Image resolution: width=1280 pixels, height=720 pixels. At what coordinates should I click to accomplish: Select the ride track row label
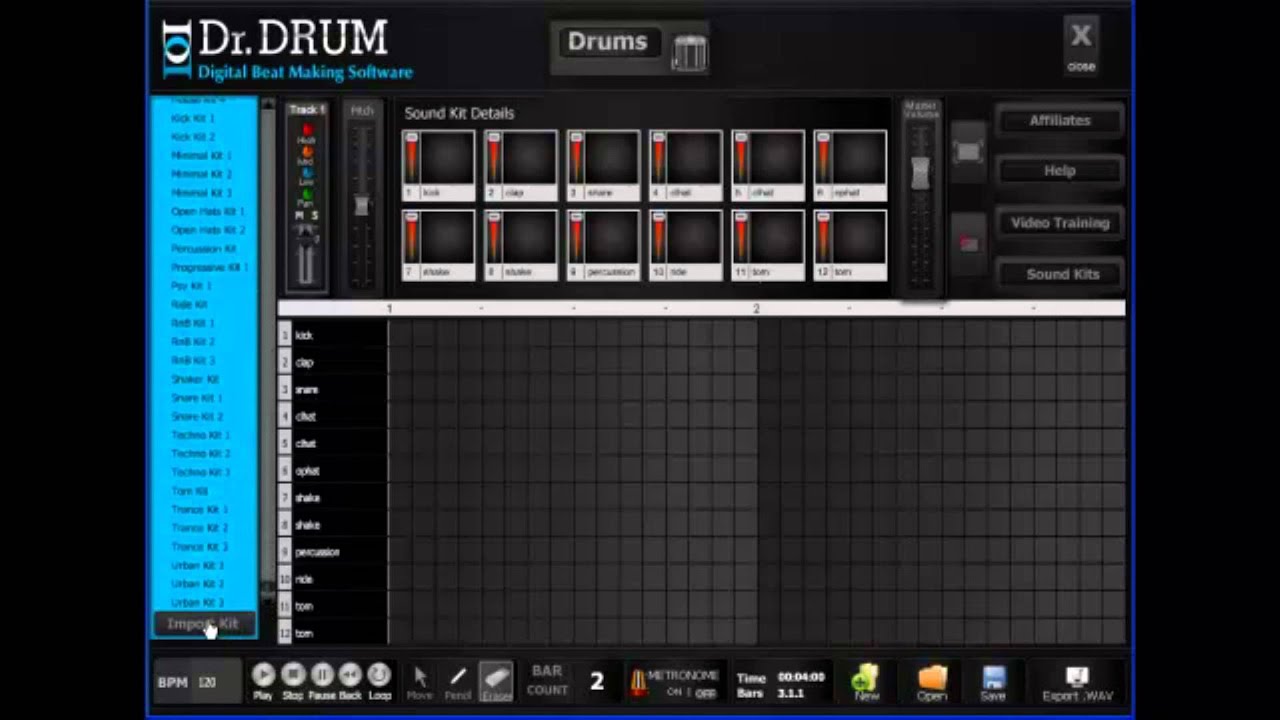334,579
